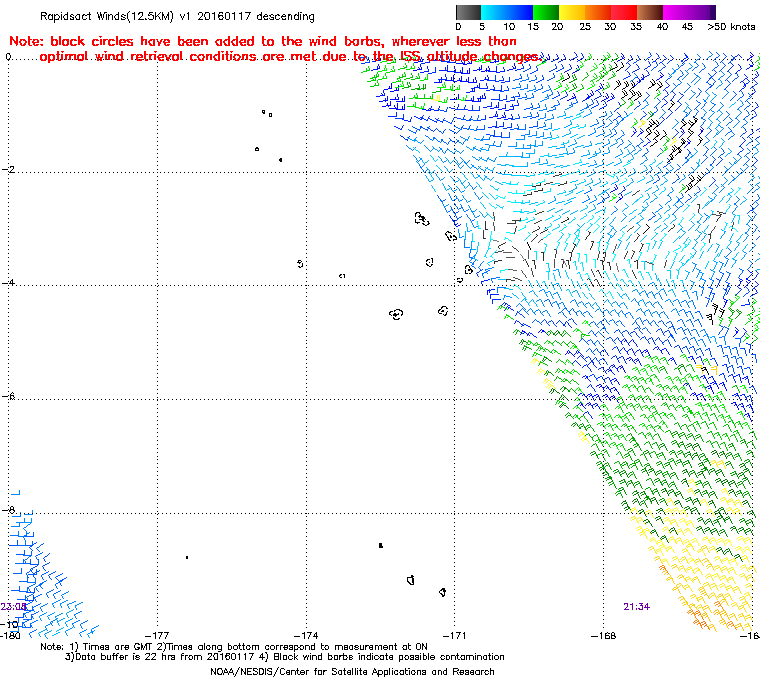Screen dimensions: 760x688
Task: Click footer note 'Data buffer is 22 hrs'
Action: pyautogui.click(x=124, y=657)
